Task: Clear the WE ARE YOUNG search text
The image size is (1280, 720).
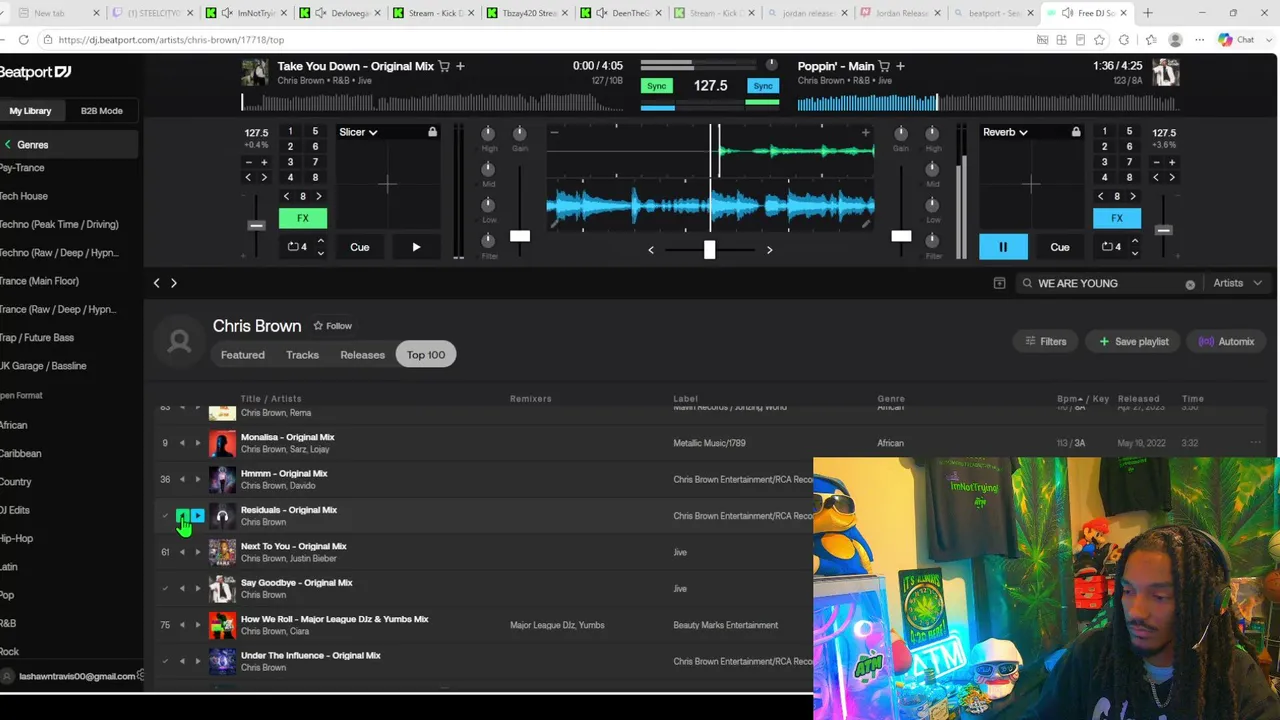Action: click(x=1190, y=284)
